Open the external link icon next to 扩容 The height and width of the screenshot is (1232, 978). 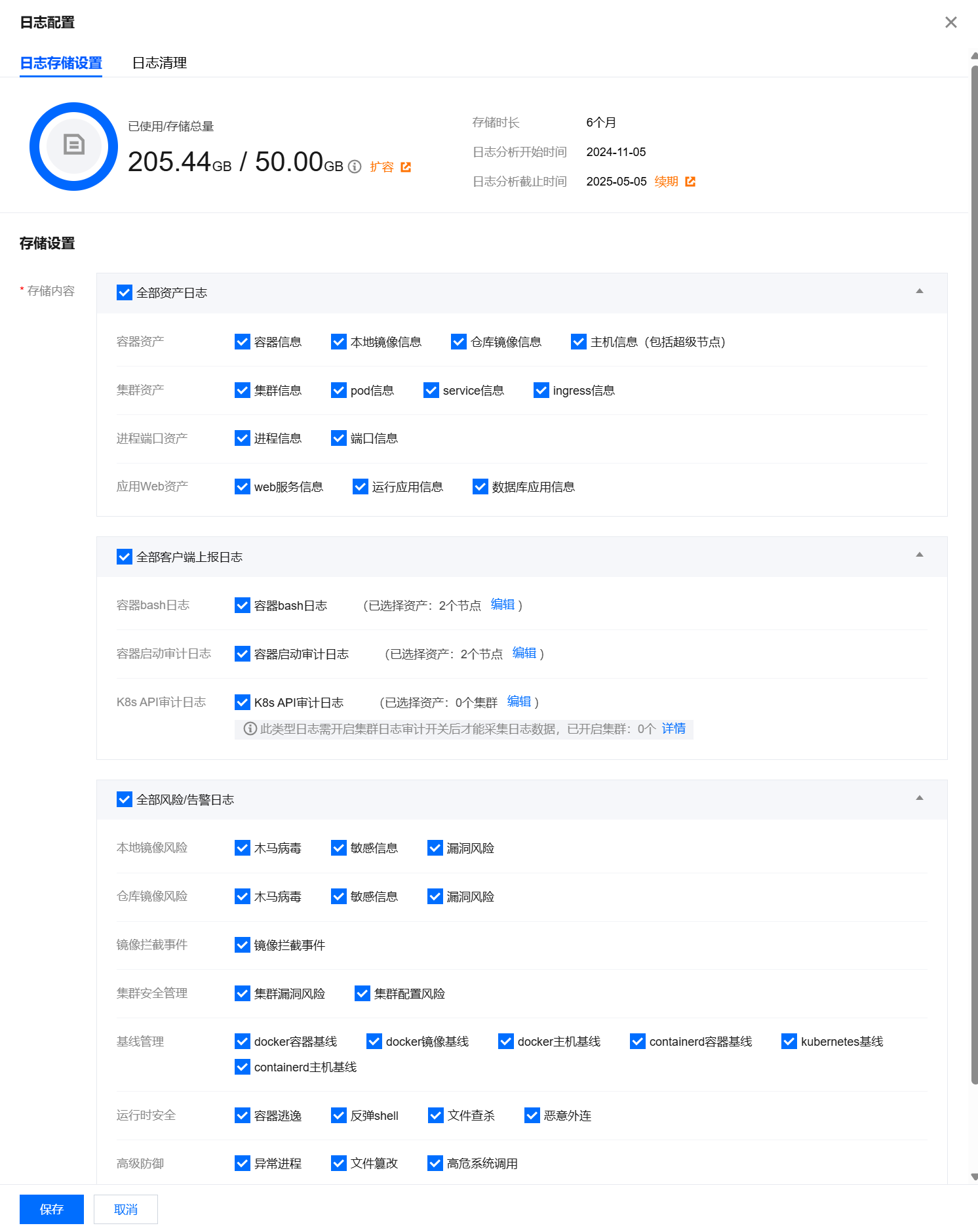(x=406, y=167)
